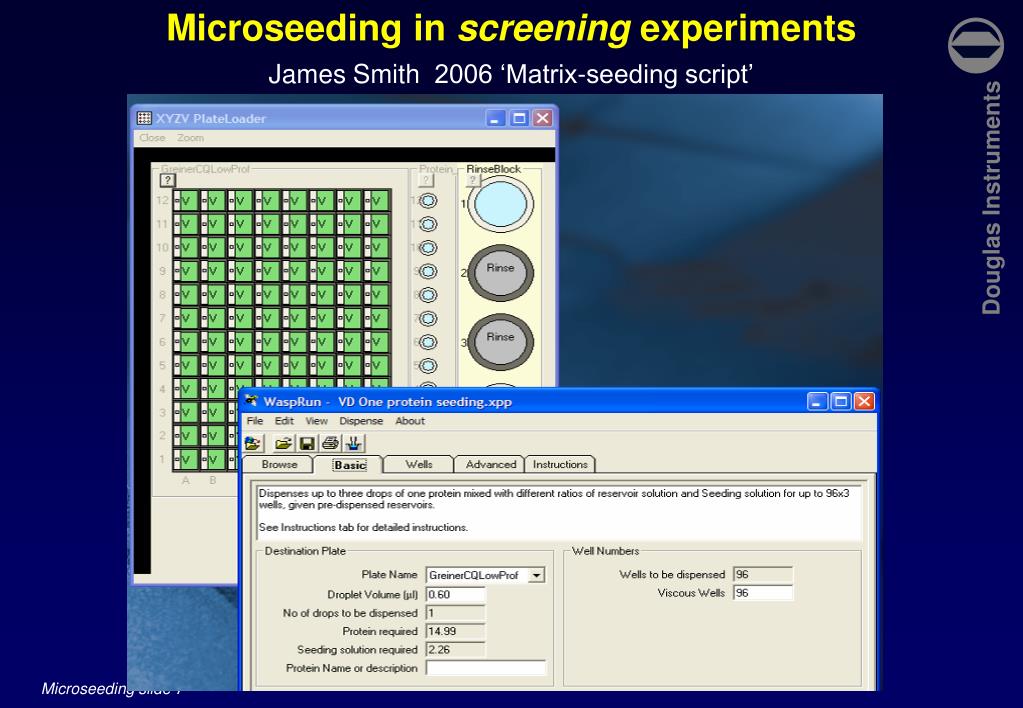Select the Protein vial at position 7
The image size is (1023, 708).
[428, 318]
